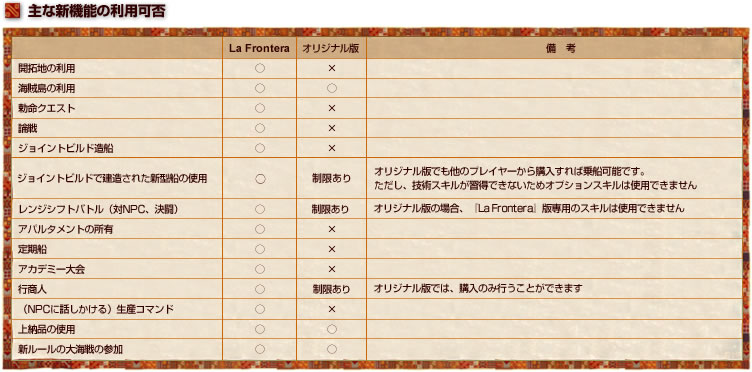752x372 pixels.
Task: Click the × mark in the 勅命クエスト row
Action: point(331,108)
